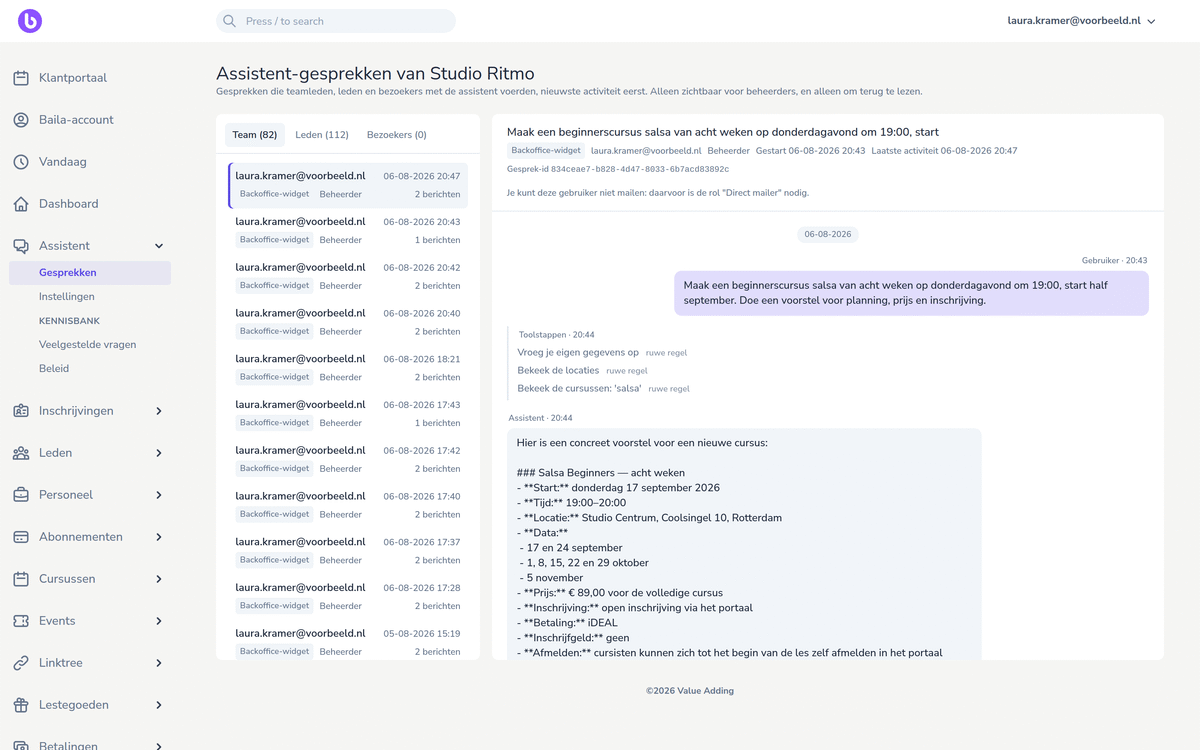1200x750 pixels.
Task: Expand the Abonnementen submenu chevron
Action: point(159,537)
